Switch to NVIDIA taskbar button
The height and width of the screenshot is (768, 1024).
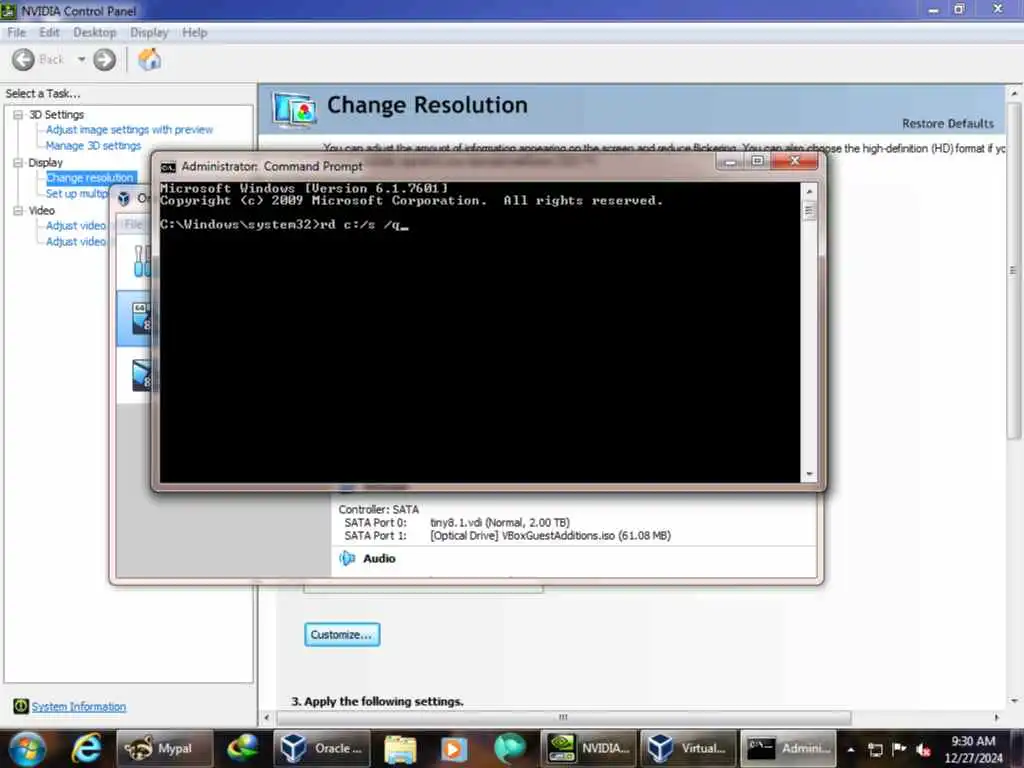click(x=588, y=748)
